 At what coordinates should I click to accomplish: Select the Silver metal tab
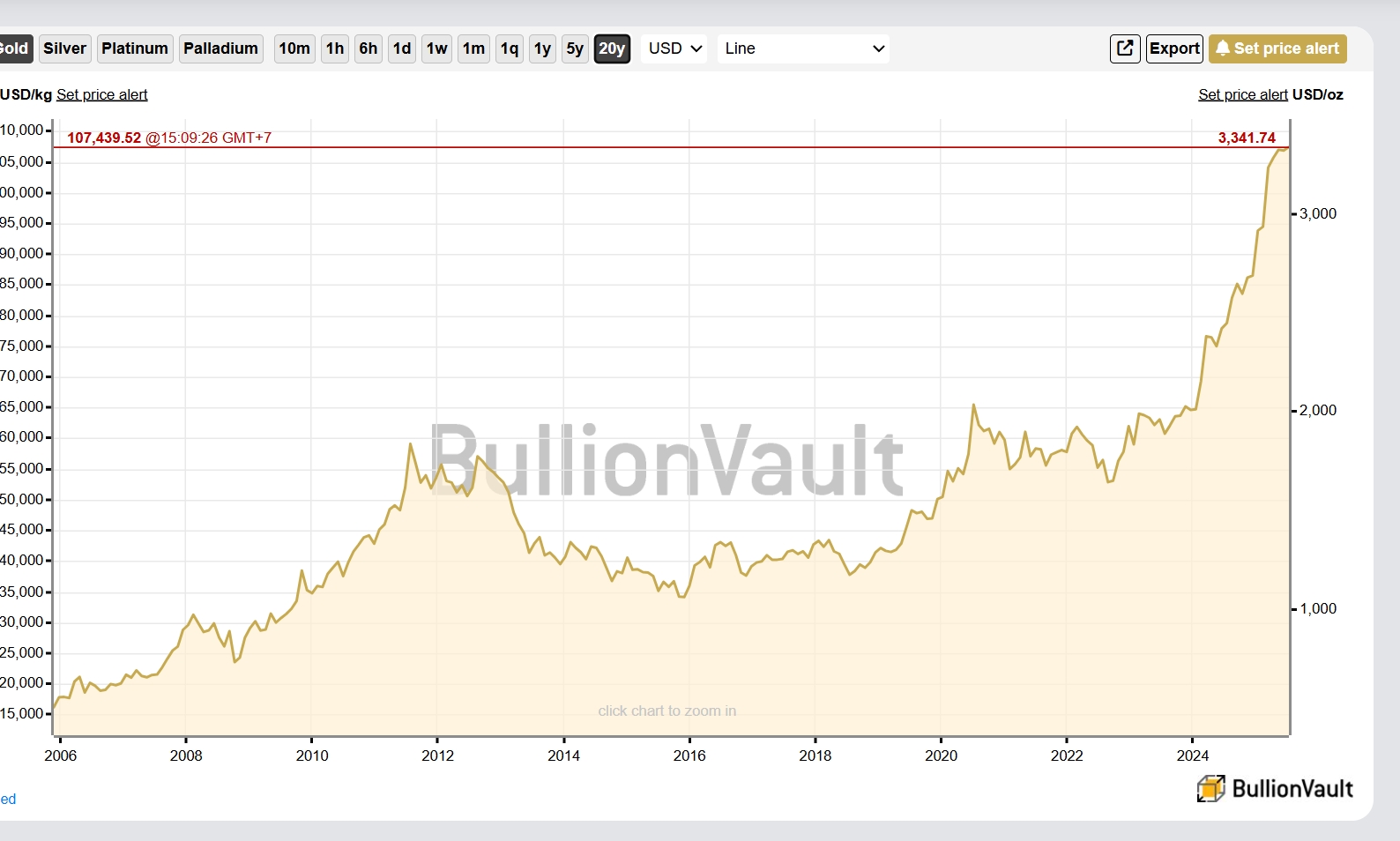tap(65, 48)
